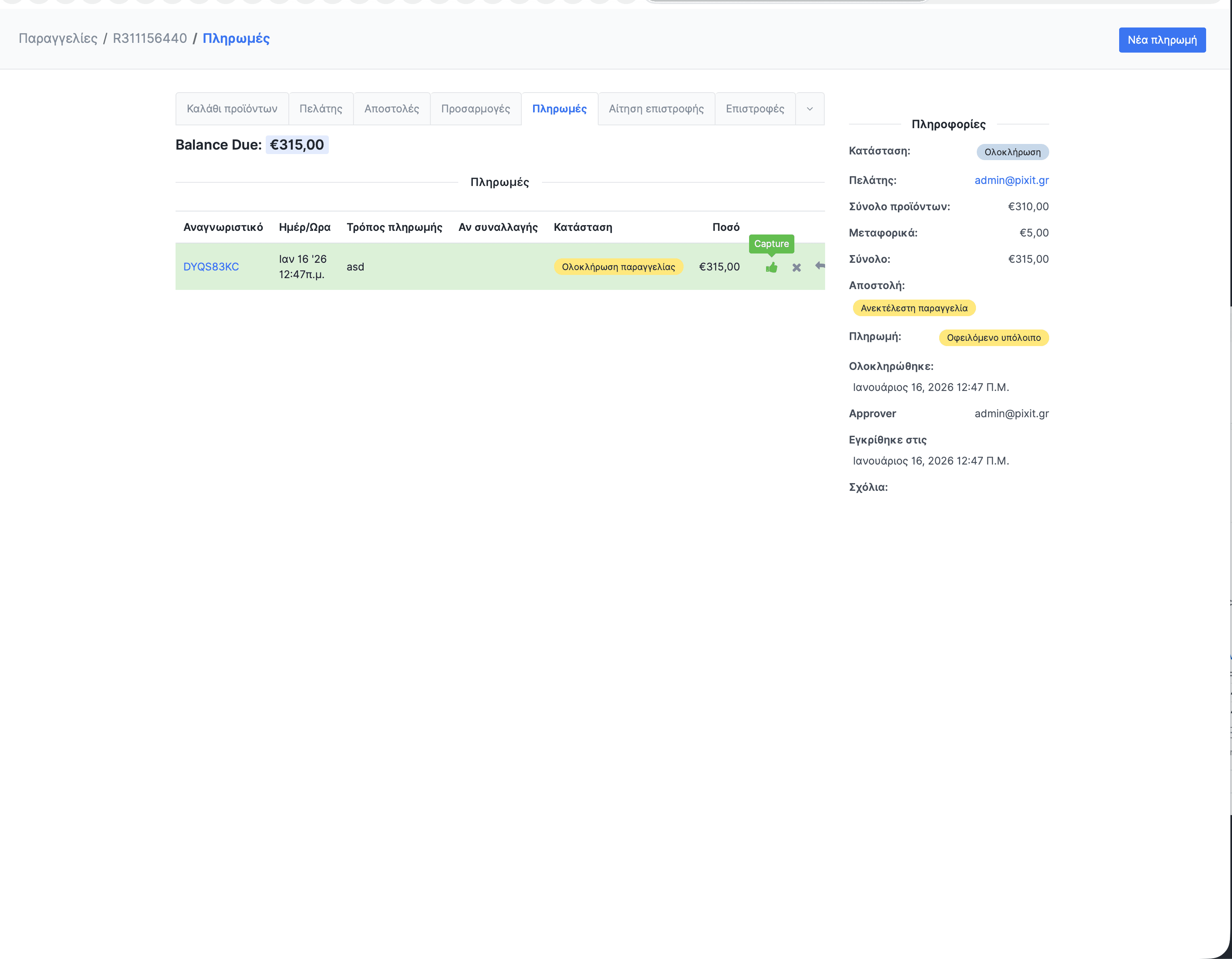The width and height of the screenshot is (1232, 959).
Task: Click the Οφειλόμενο υπόλοιπο payment badge
Action: tap(993, 338)
